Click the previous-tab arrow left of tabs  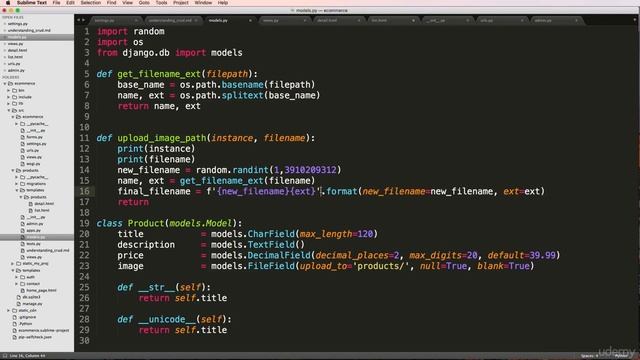79,20
